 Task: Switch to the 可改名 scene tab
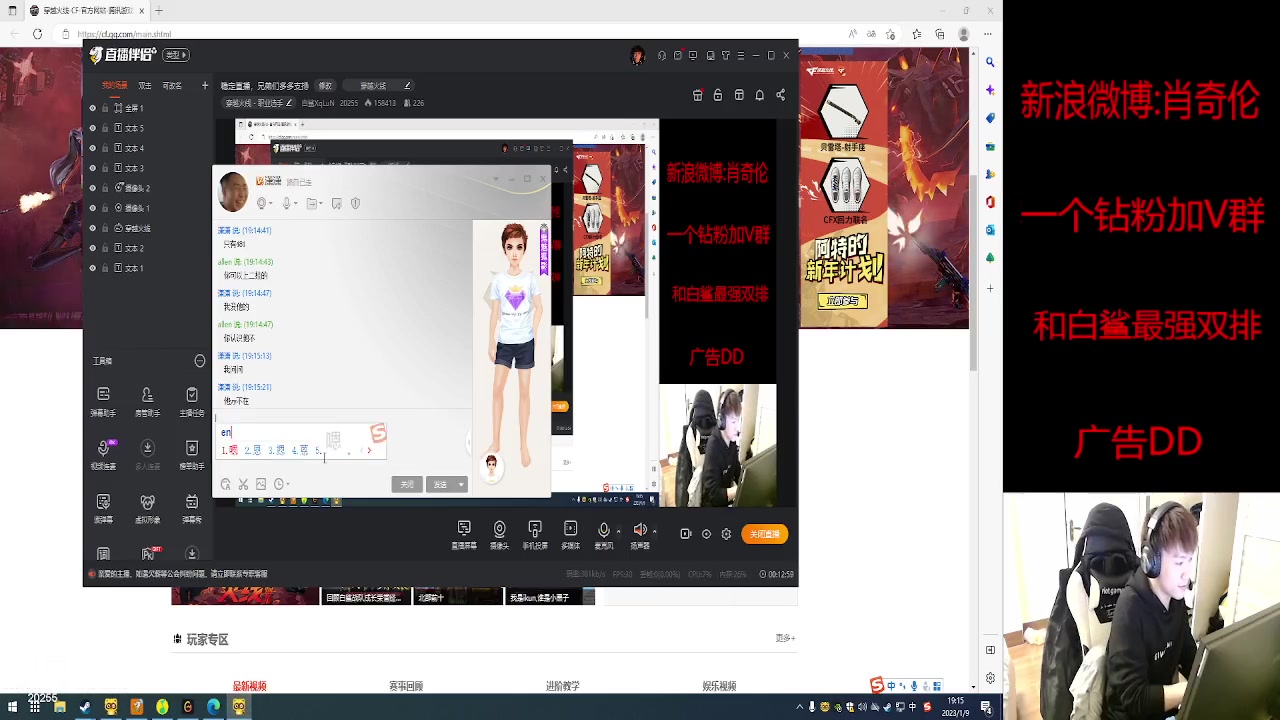(x=172, y=86)
